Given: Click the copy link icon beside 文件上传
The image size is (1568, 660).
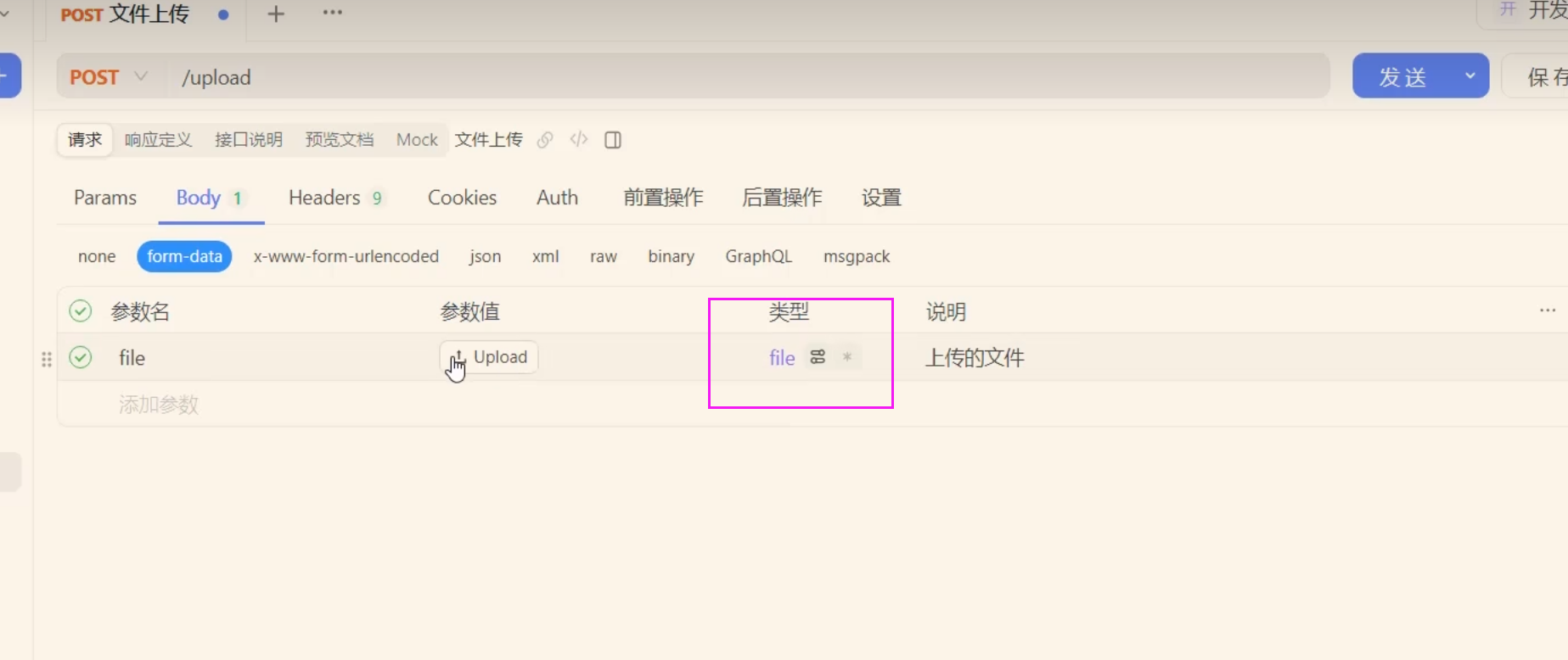Looking at the screenshot, I should pyautogui.click(x=545, y=140).
